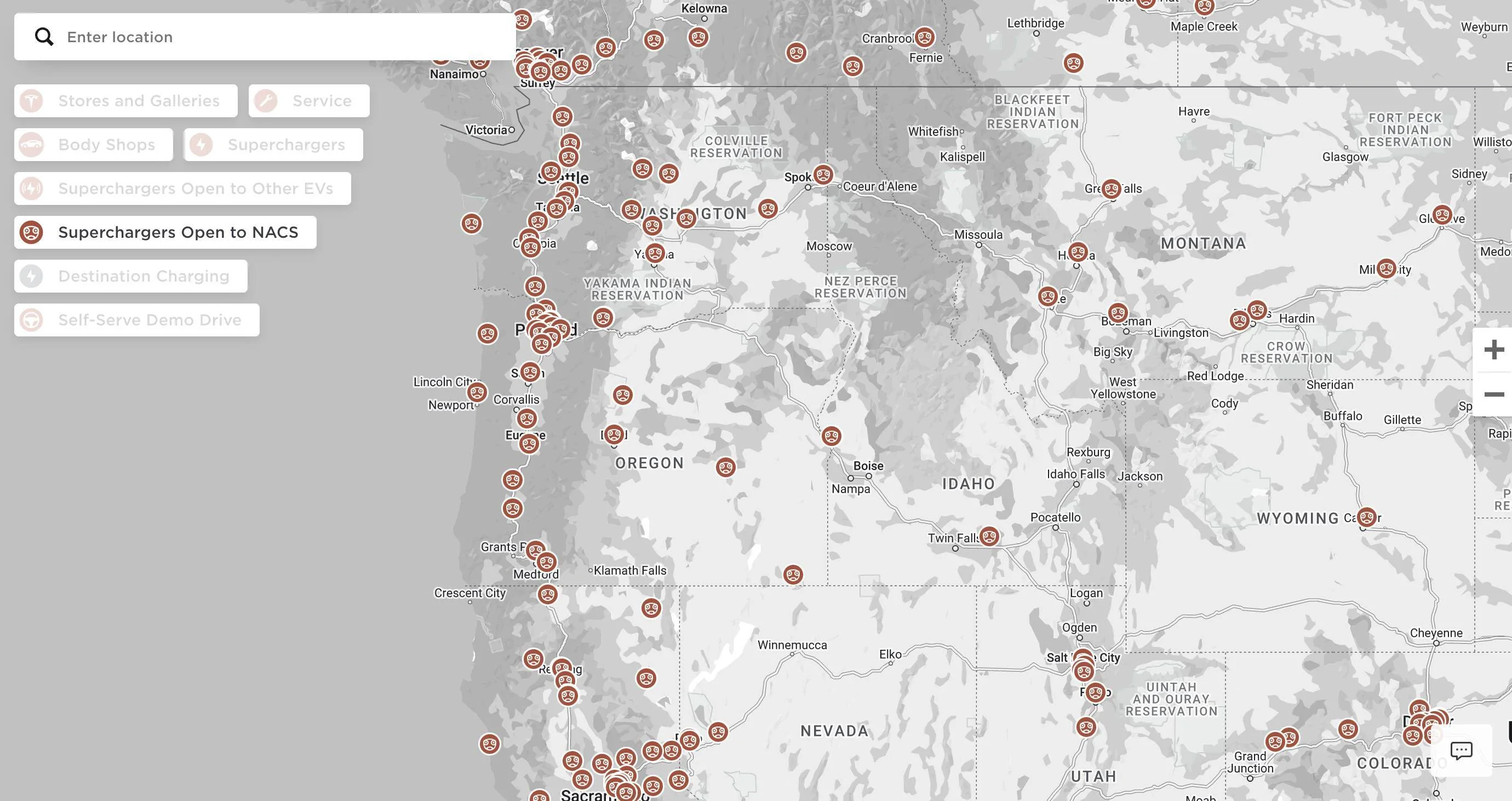Click the Enter location search field
The width and height of the screenshot is (1512, 801).
coord(265,37)
